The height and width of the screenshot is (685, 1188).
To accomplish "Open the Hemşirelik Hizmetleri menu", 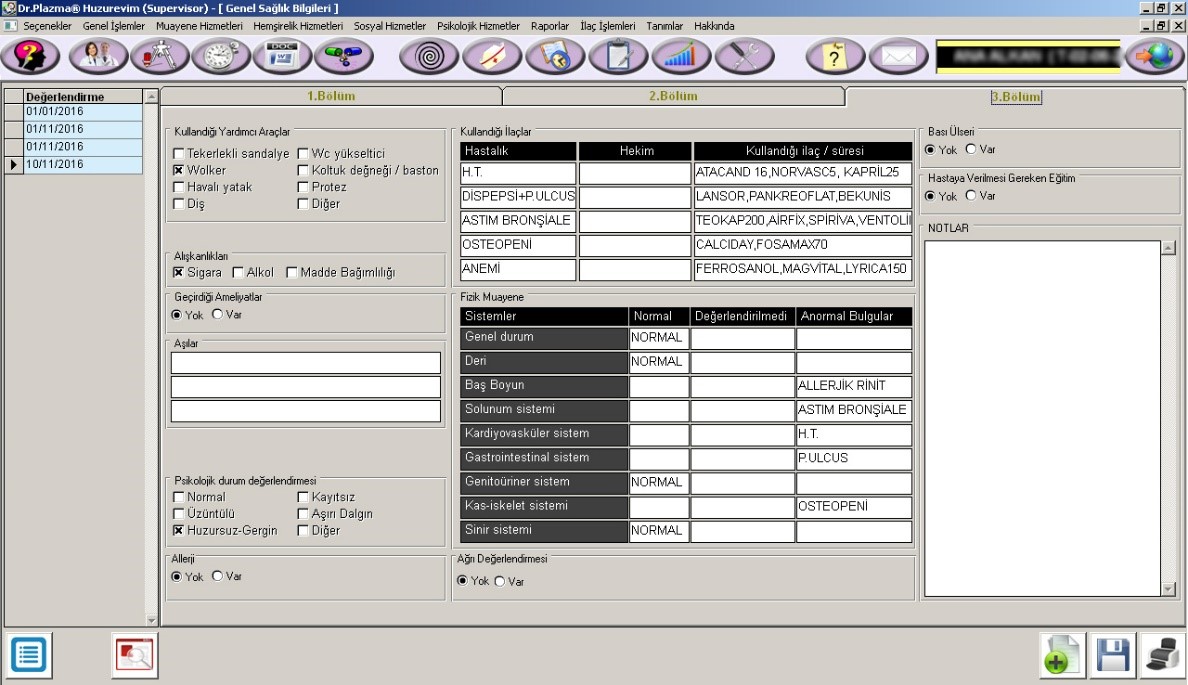I will pyautogui.click(x=298, y=26).
